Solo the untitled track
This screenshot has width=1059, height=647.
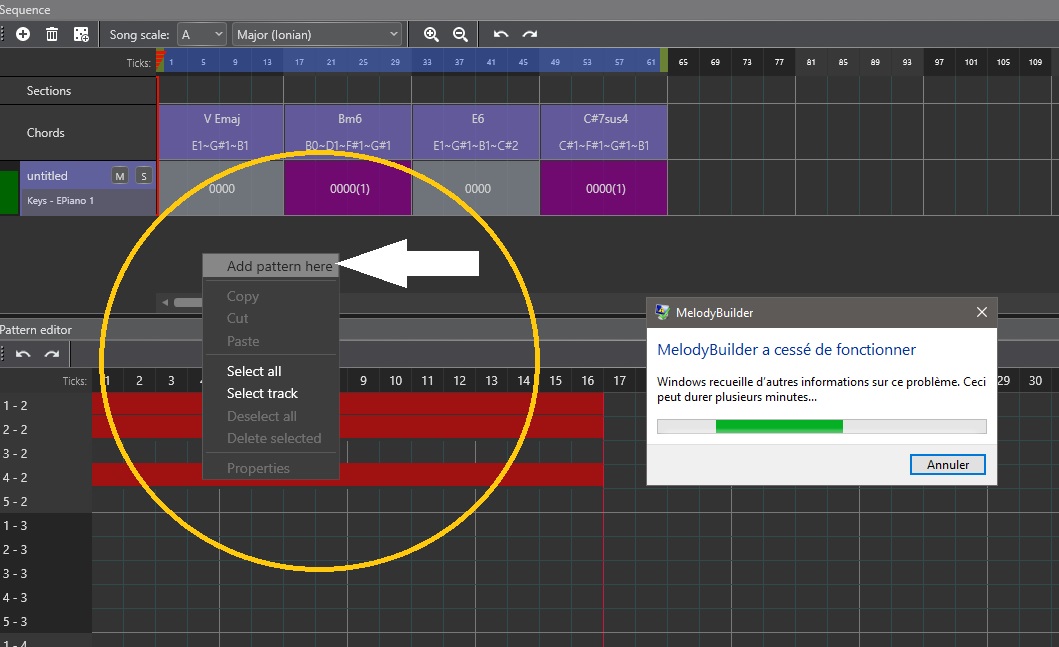tap(143, 176)
